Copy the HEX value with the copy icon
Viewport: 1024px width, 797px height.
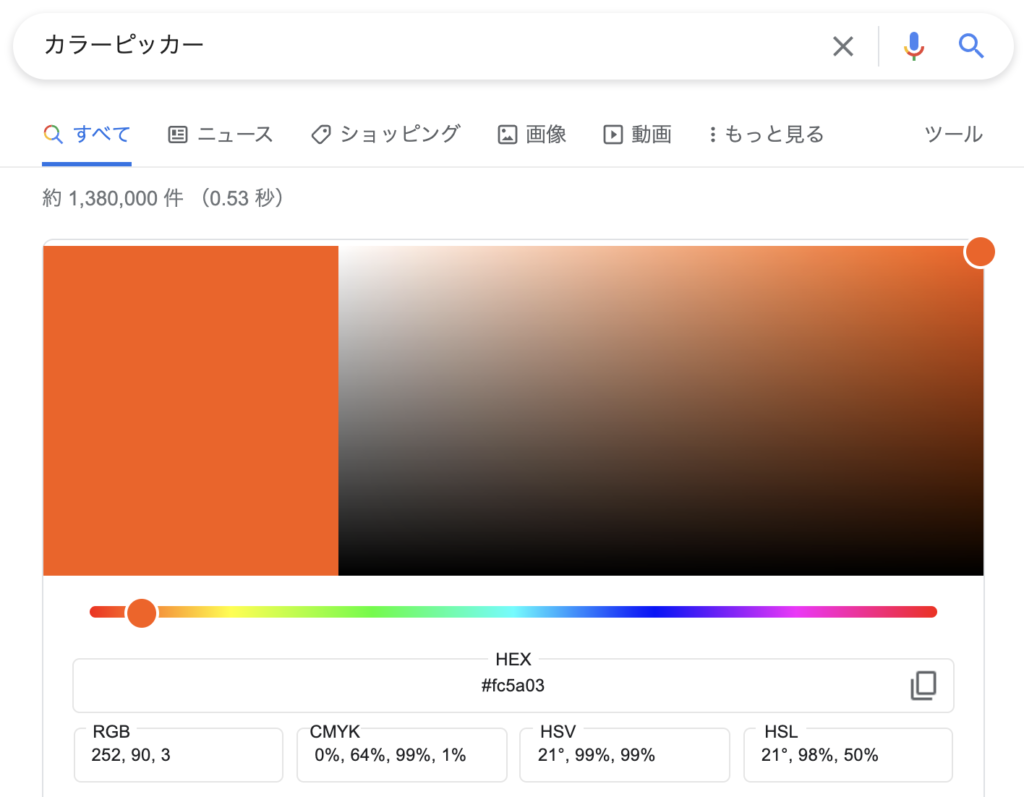tap(923, 686)
